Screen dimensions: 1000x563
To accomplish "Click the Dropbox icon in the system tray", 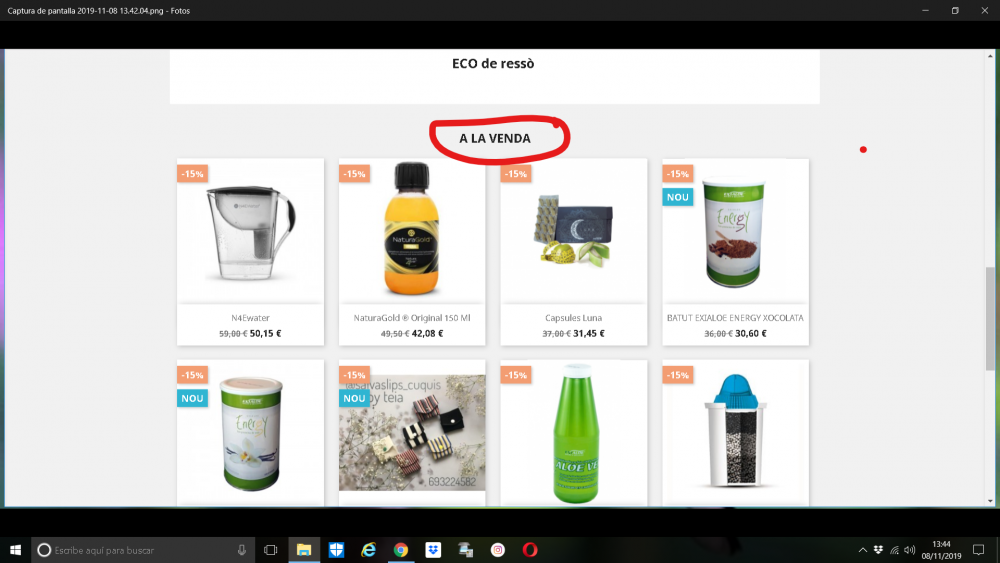I will (878, 550).
